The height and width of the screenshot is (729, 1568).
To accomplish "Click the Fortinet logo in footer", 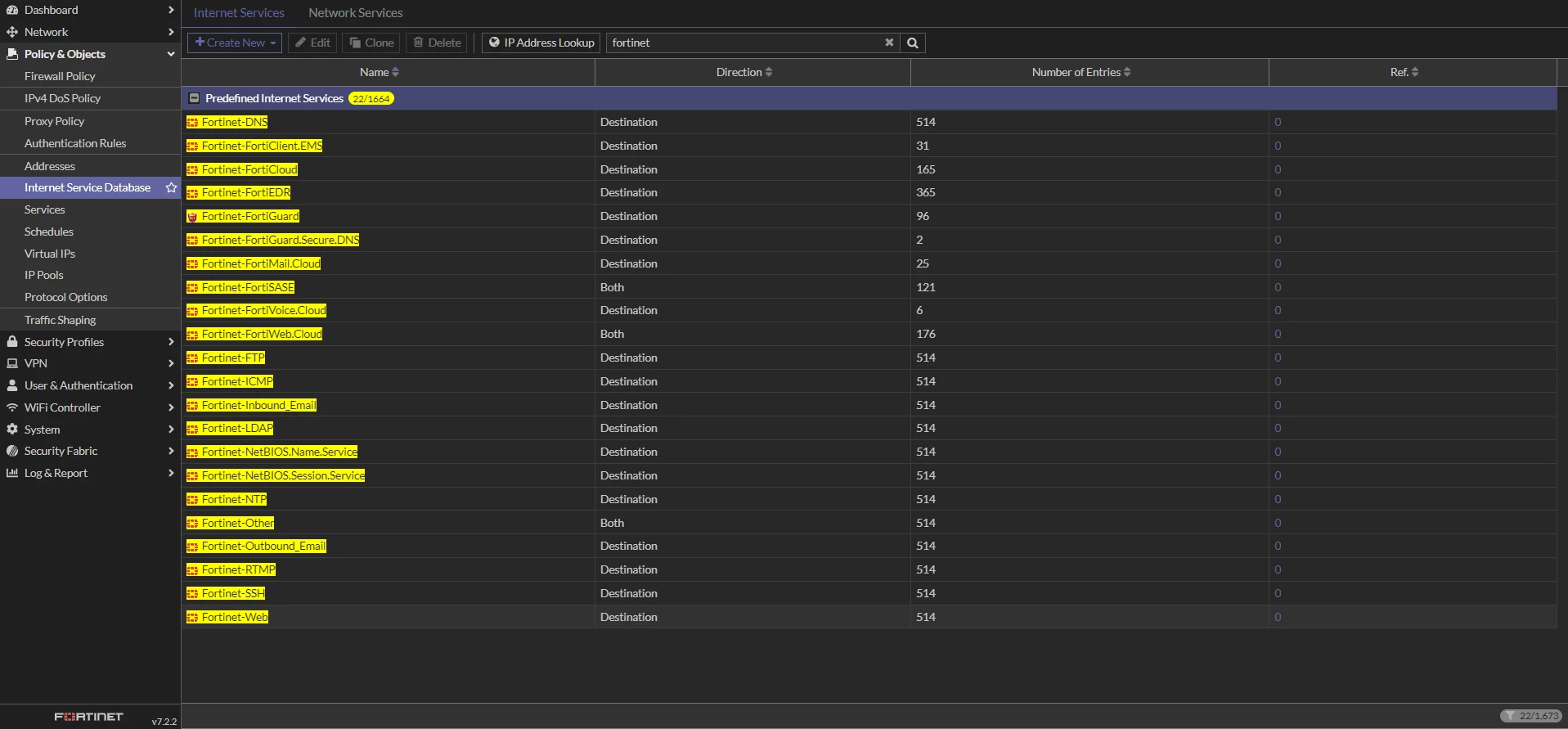I will point(88,717).
